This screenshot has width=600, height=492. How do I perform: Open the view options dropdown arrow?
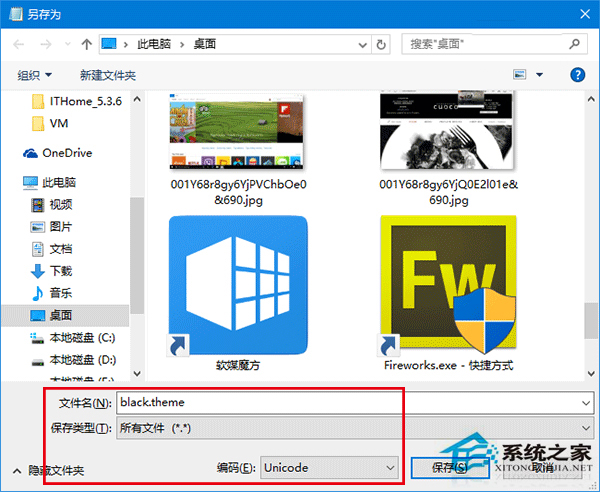(540, 75)
